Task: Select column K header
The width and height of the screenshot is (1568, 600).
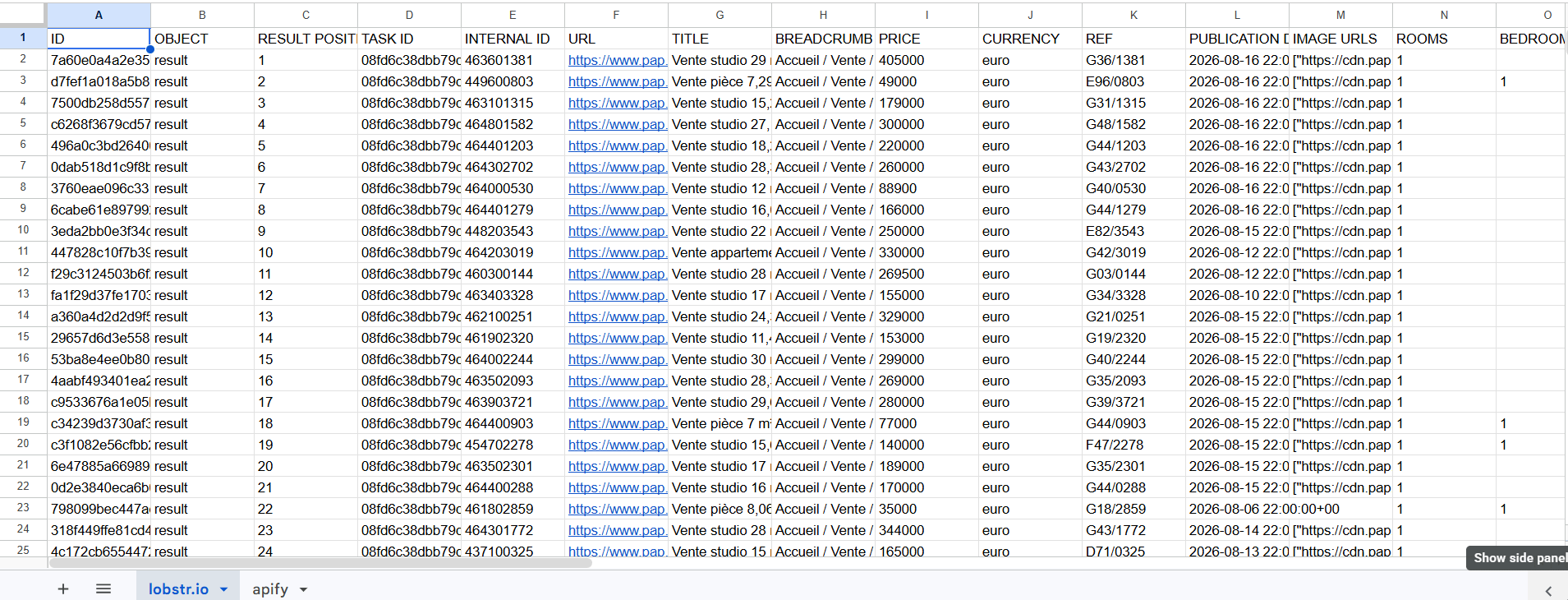Action: [x=1133, y=15]
